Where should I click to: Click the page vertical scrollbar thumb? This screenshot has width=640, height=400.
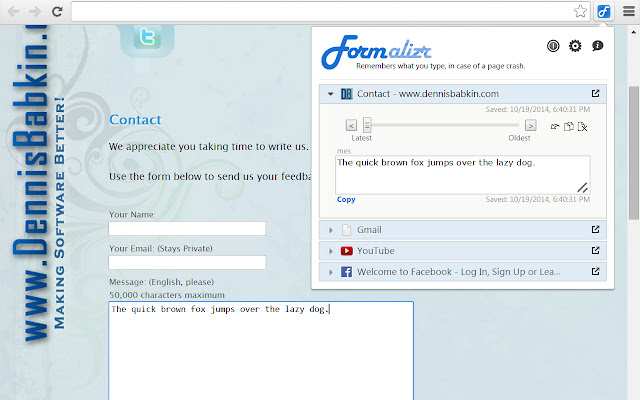pos(633,153)
